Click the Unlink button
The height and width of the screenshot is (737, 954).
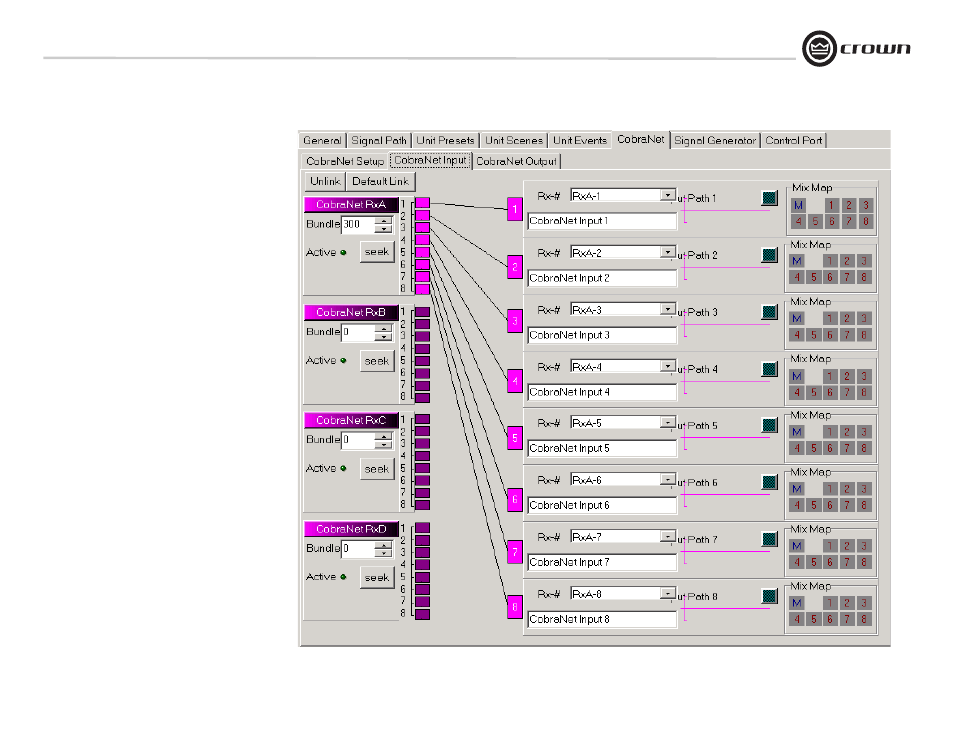(x=325, y=181)
